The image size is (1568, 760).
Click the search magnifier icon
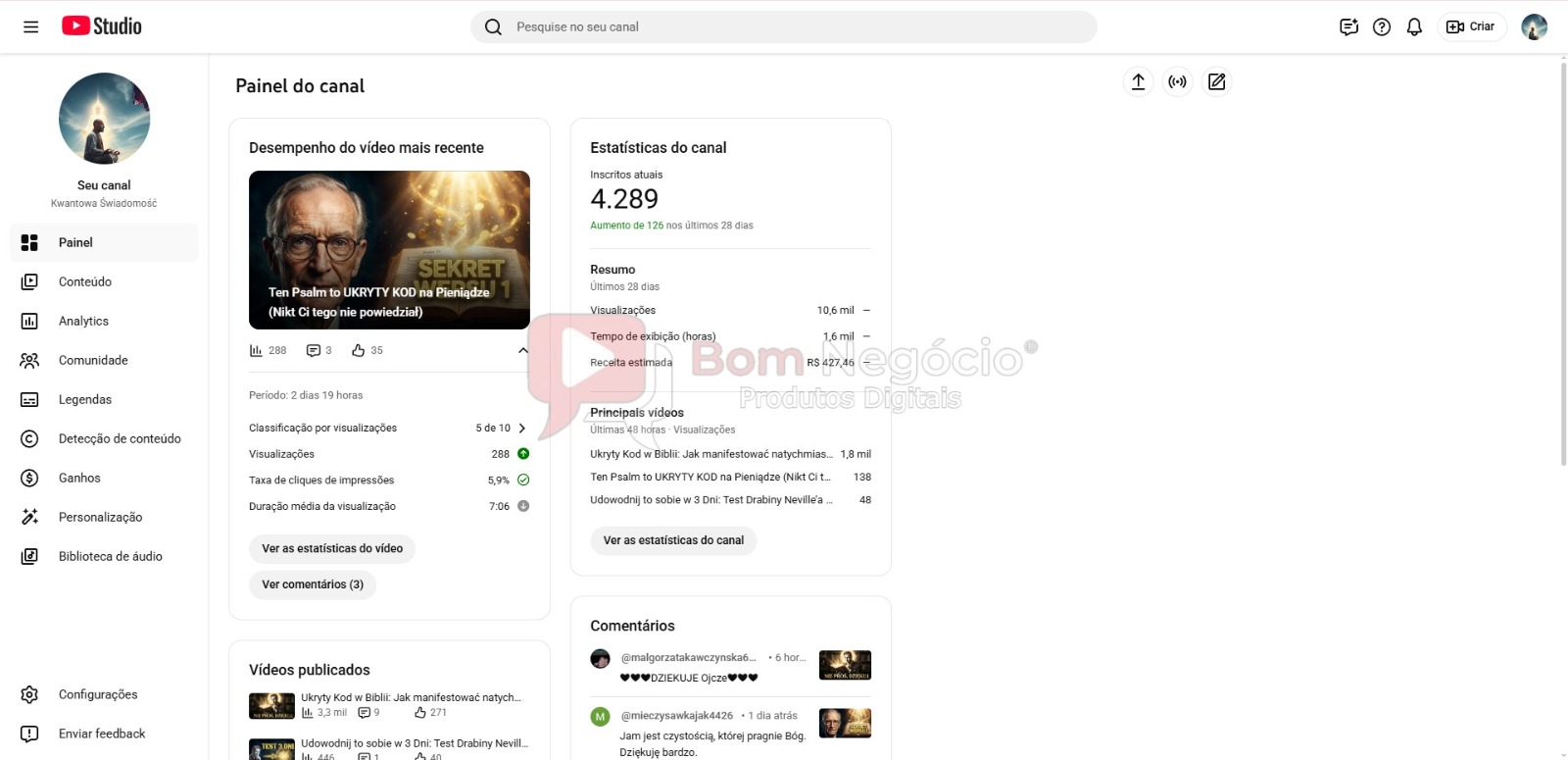(x=493, y=26)
